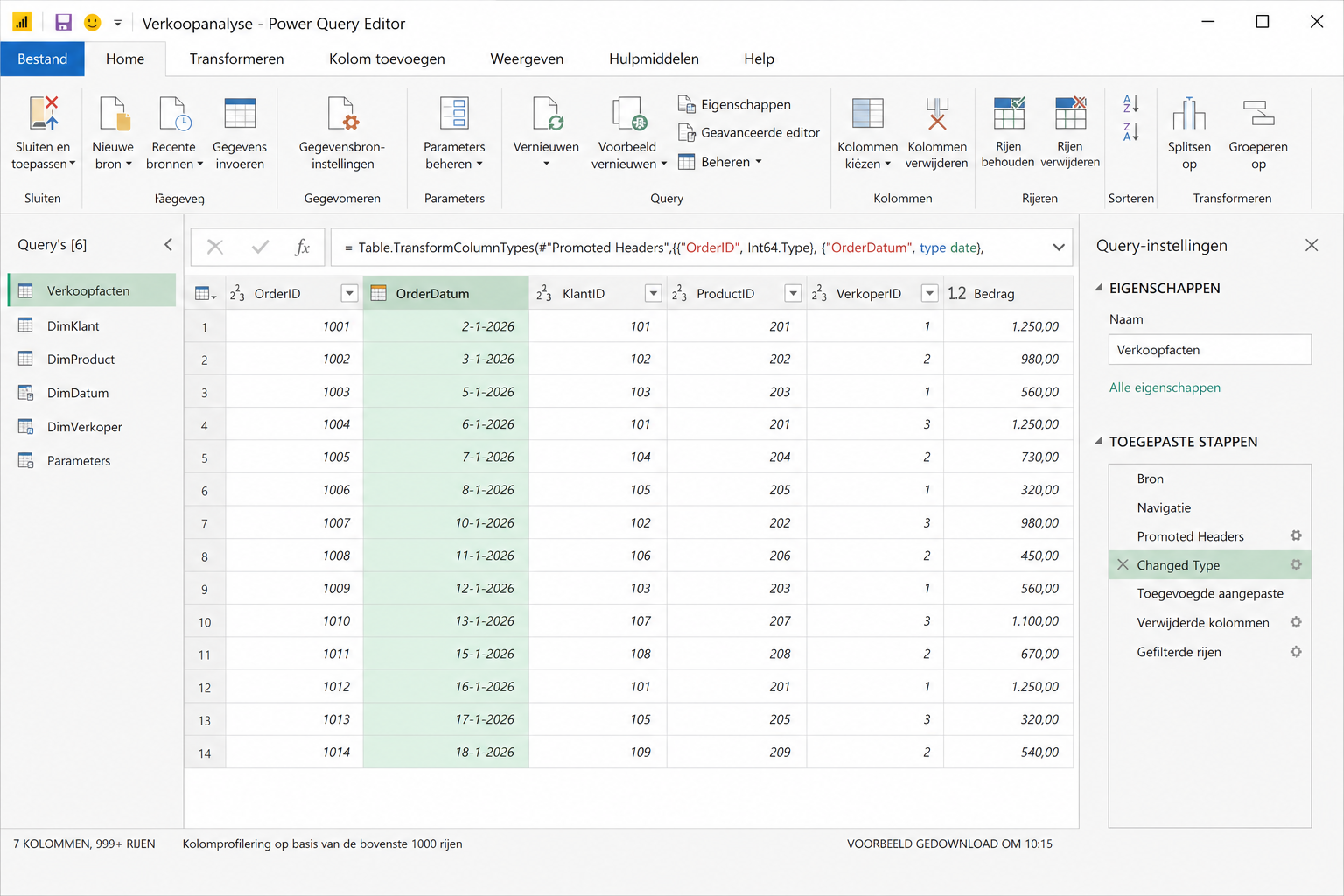Sort ascending A to Z
The height and width of the screenshot is (896, 1344).
1130,103
